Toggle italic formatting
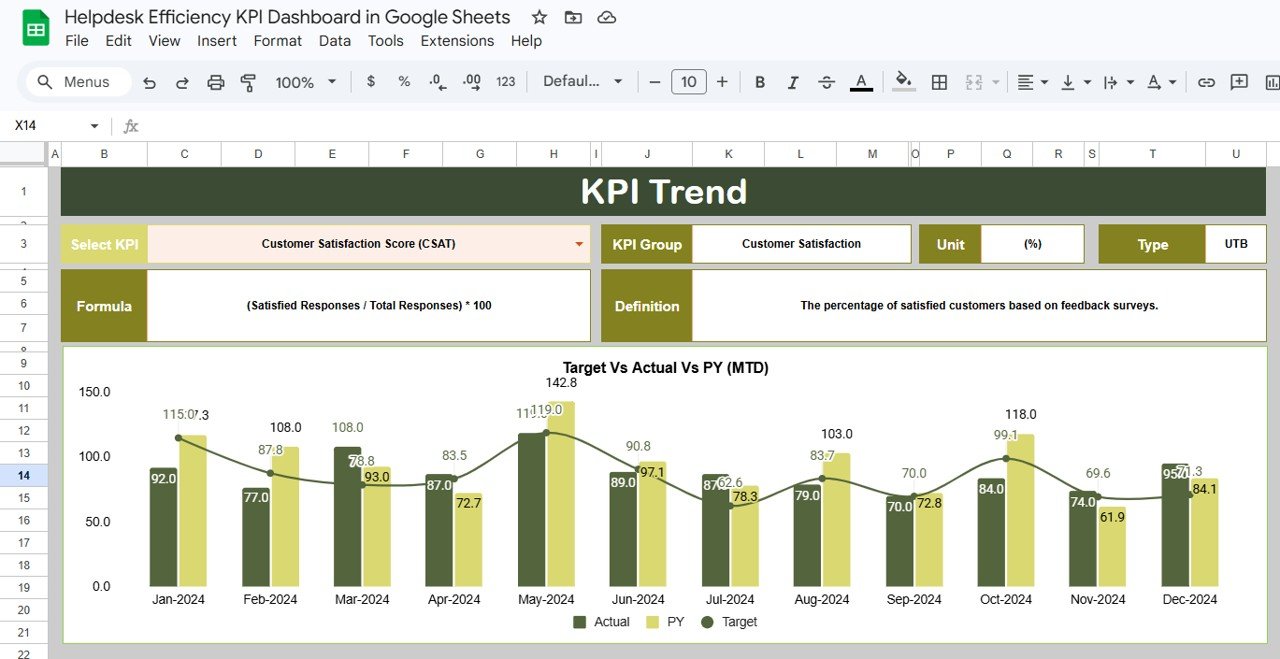 (x=792, y=82)
